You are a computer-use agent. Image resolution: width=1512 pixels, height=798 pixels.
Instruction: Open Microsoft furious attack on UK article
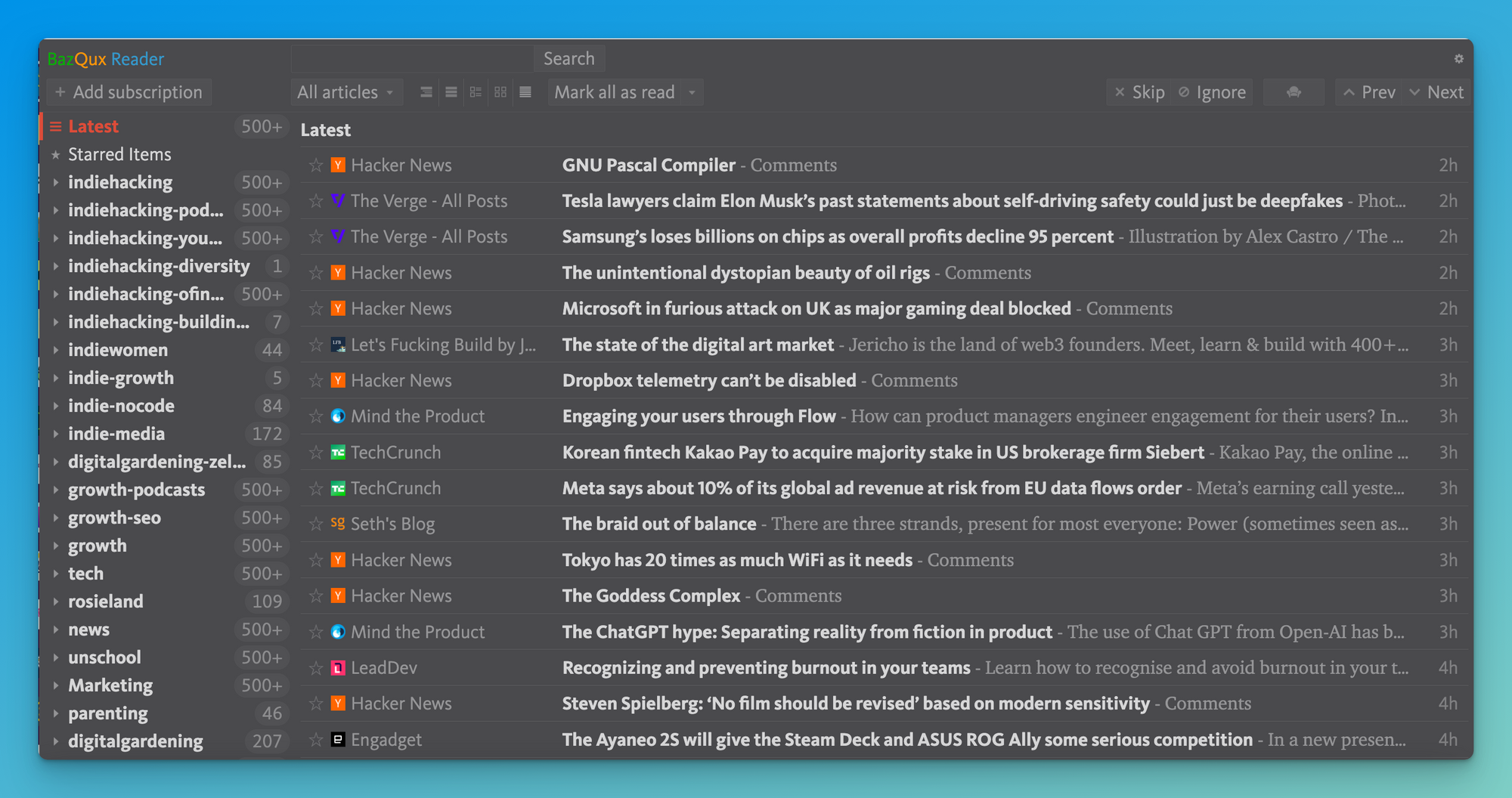coord(816,308)
